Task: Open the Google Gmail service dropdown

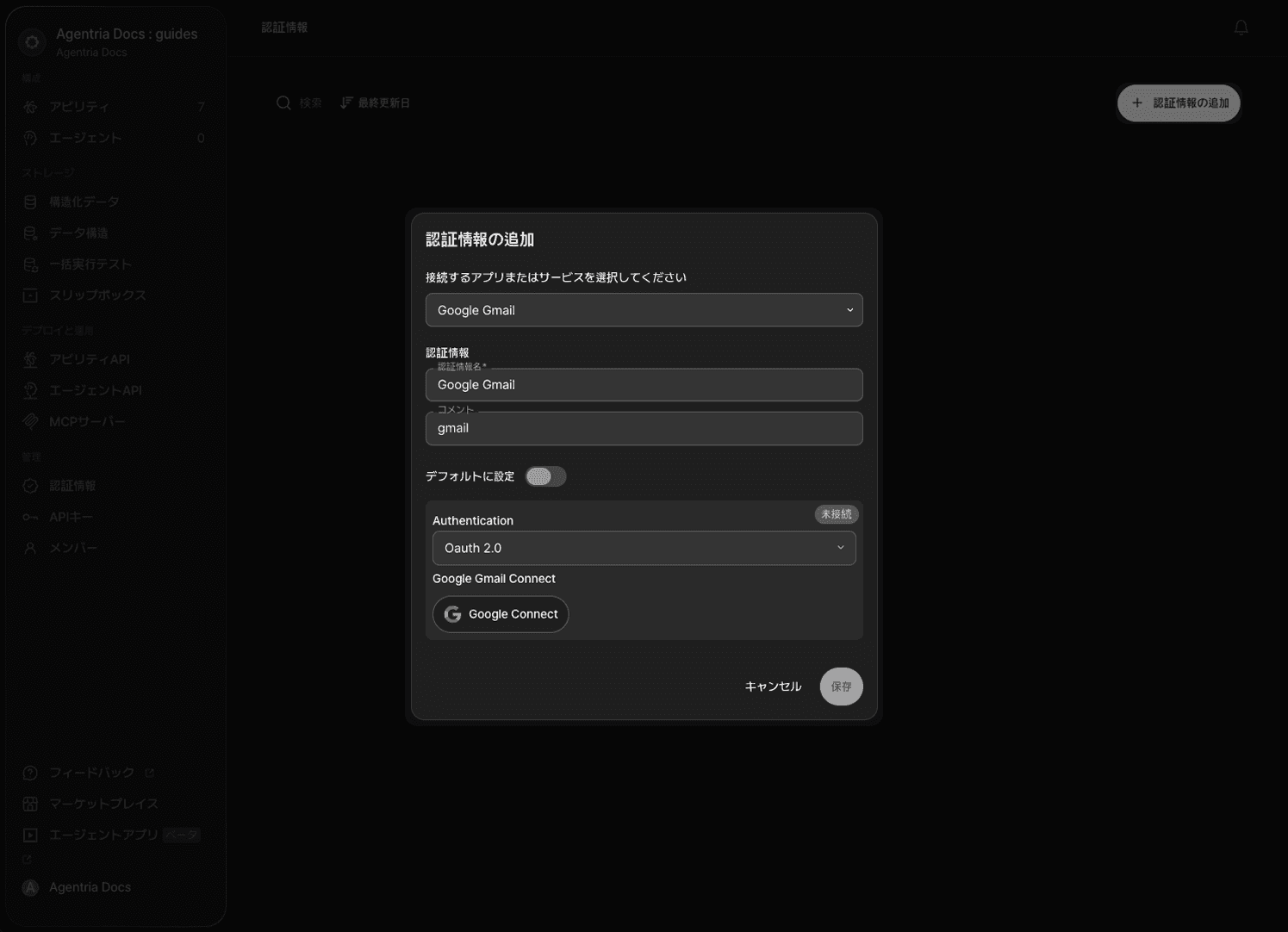Action: pos(644,310)
